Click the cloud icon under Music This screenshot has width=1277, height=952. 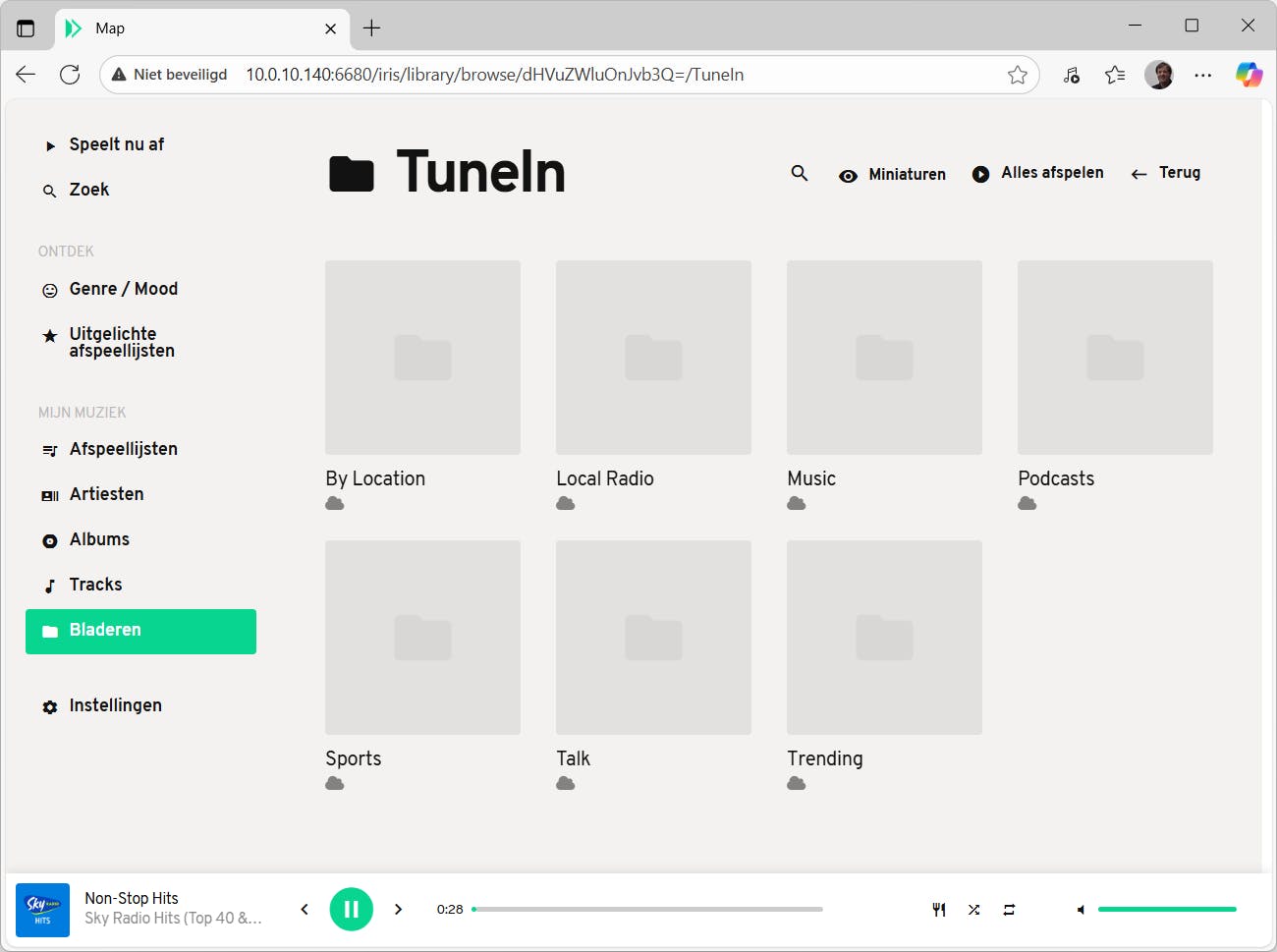(797, 503)
